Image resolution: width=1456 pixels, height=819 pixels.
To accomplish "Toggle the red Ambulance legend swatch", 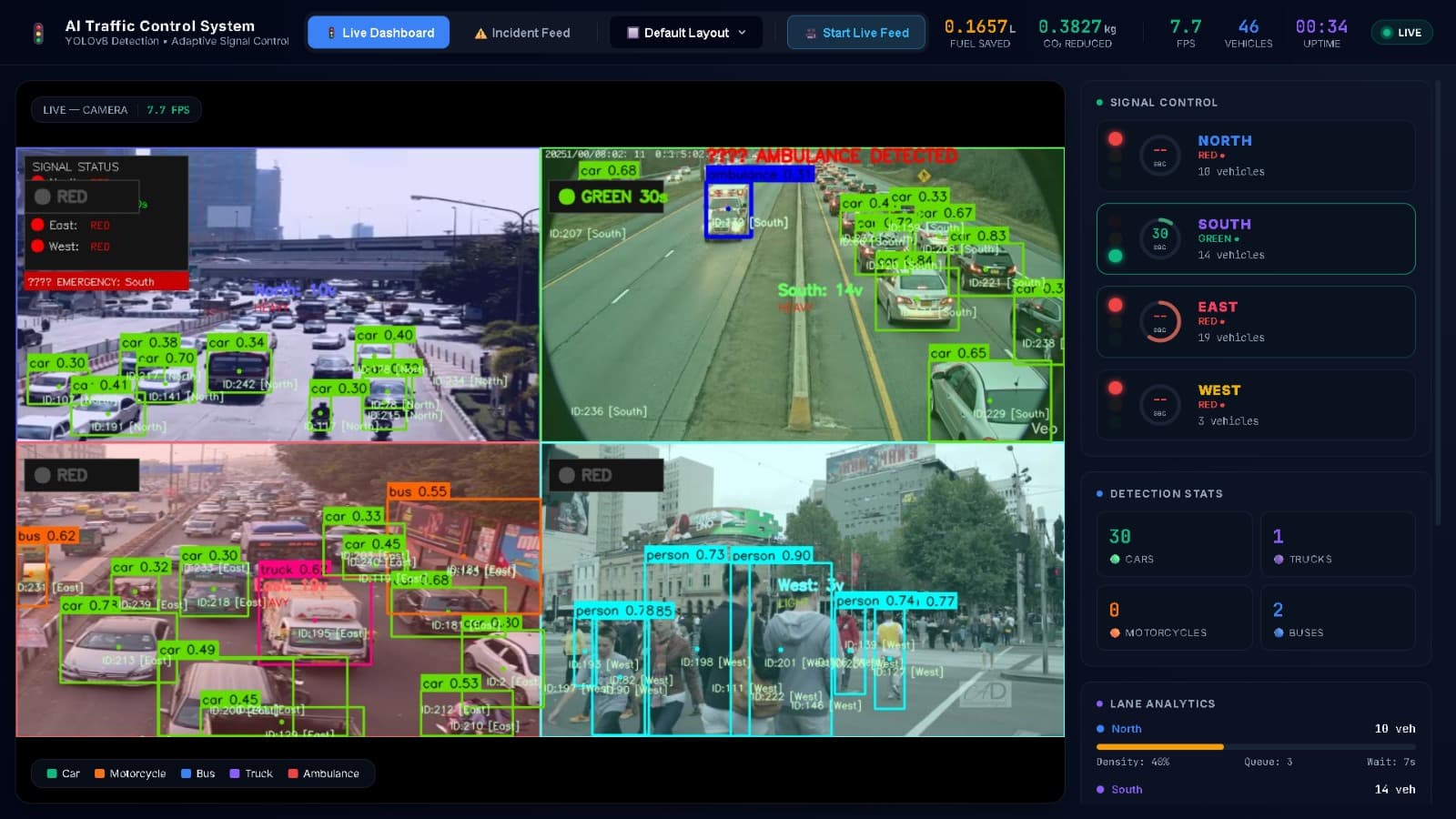I will click(x=293, y=773).
